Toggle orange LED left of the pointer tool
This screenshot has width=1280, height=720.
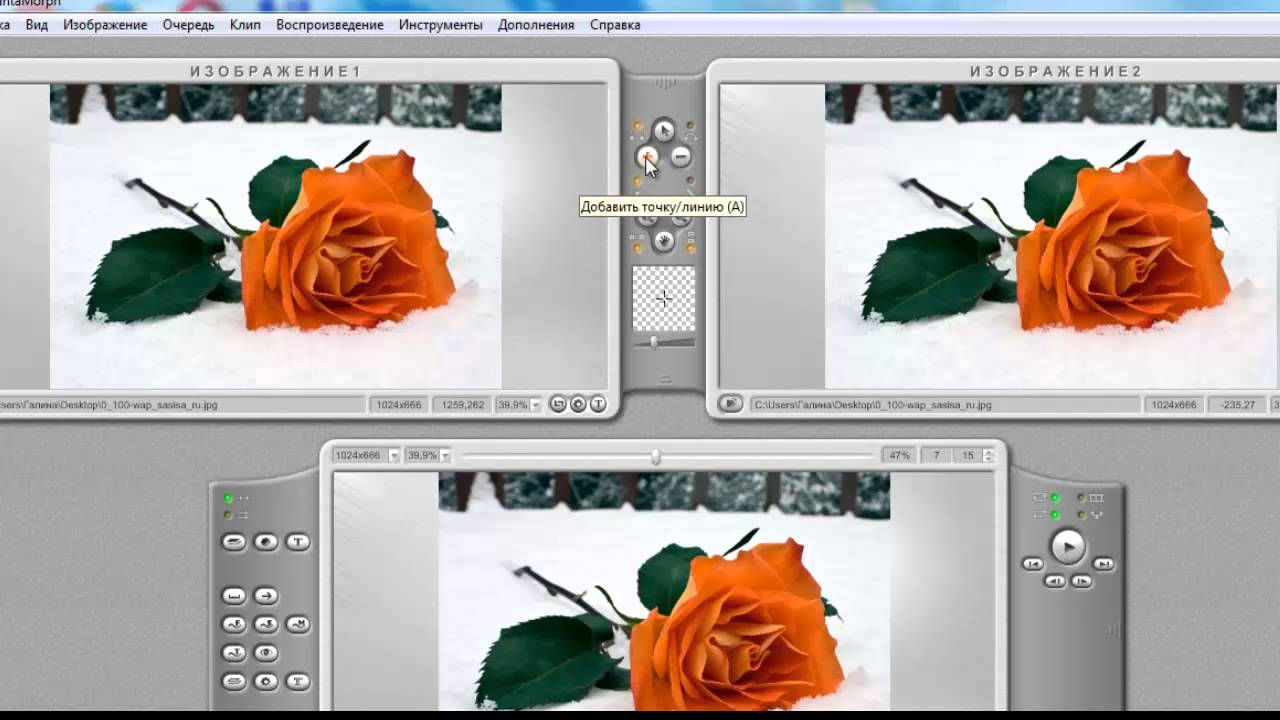click(x=638, y=126)
